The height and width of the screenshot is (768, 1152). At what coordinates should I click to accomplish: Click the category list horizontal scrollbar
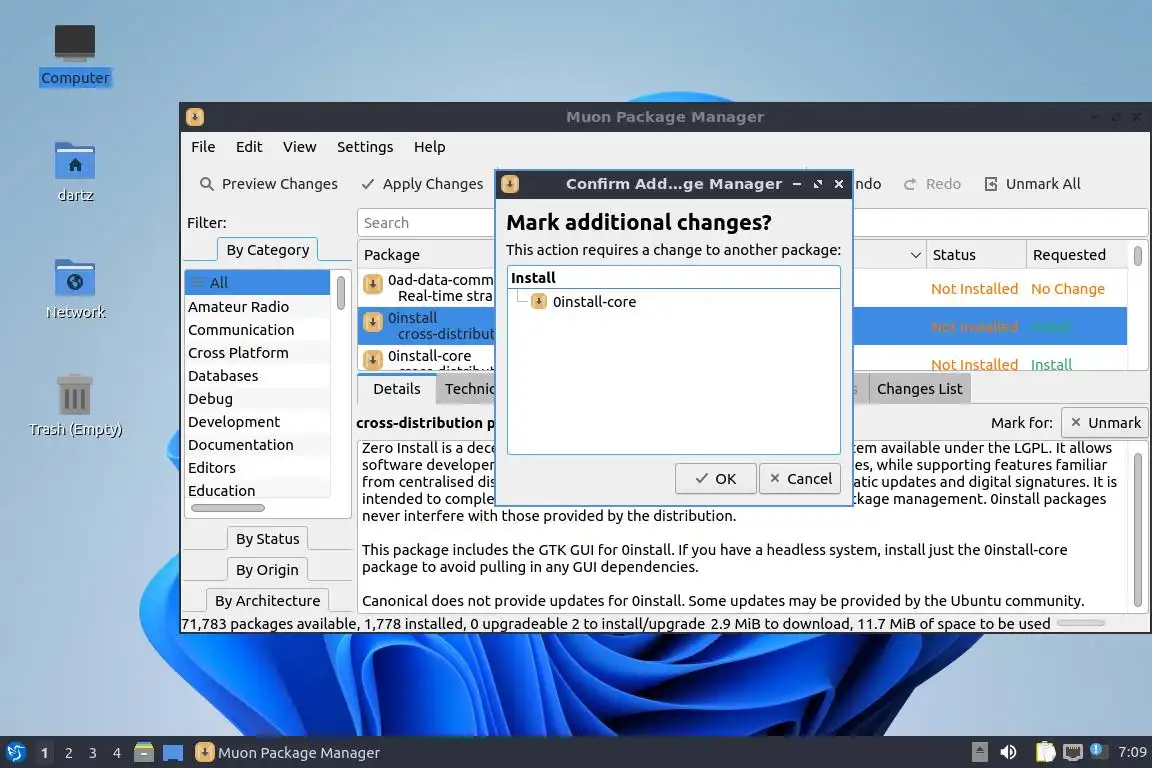point(228,508)
